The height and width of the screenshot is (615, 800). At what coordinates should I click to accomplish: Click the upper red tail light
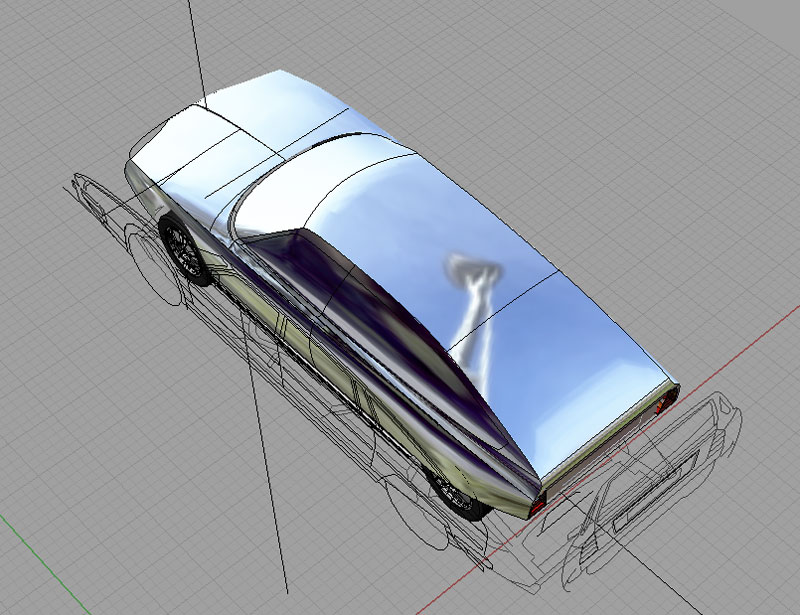click(663, 403)
